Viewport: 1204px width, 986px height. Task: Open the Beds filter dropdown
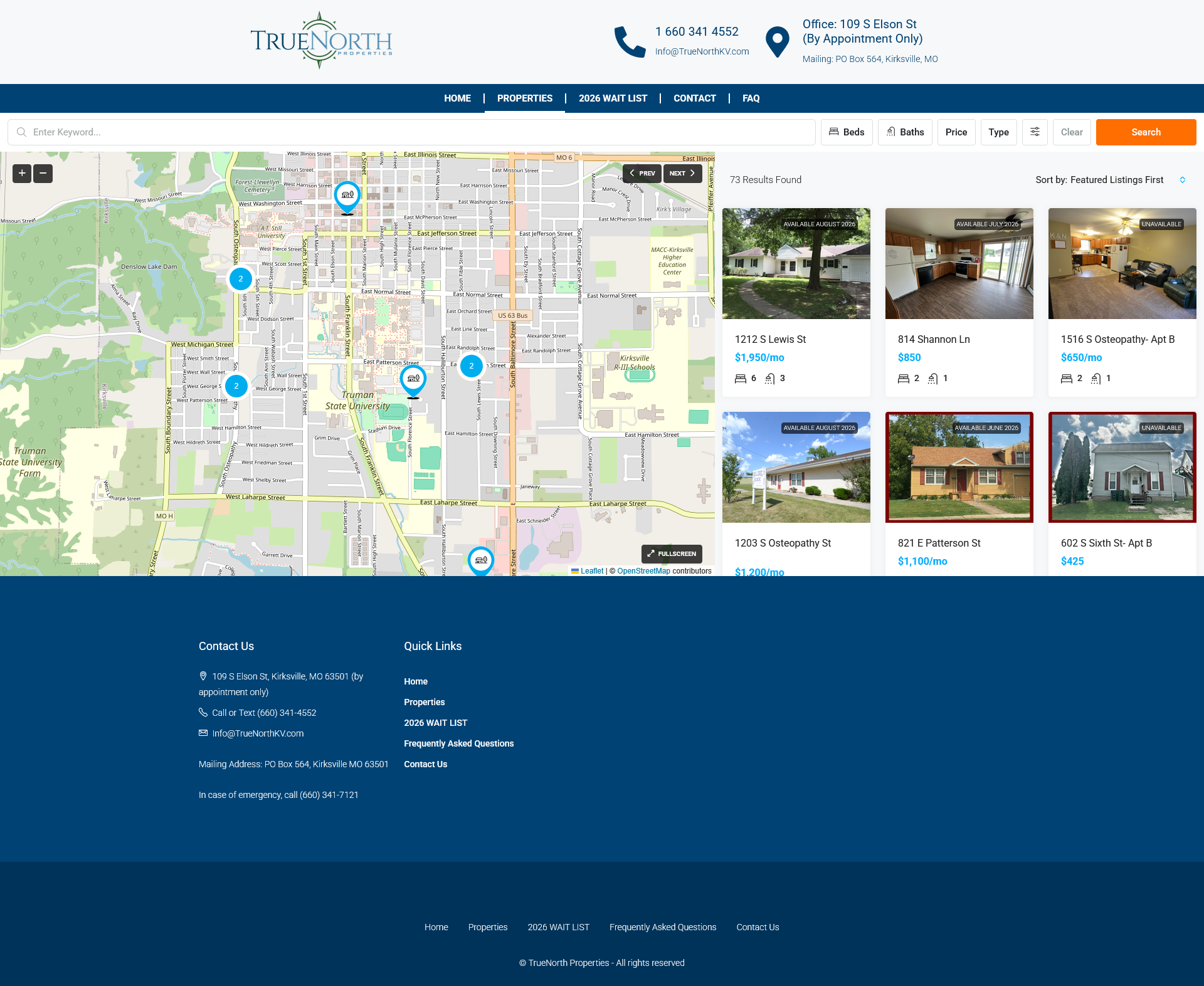click(x=847, y=132)
